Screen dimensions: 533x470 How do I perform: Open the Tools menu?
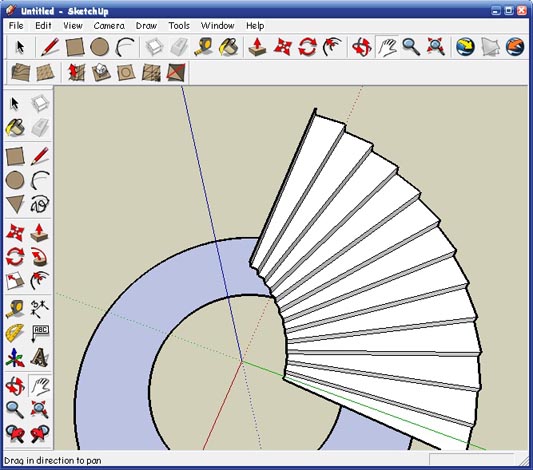pos(179,26)
